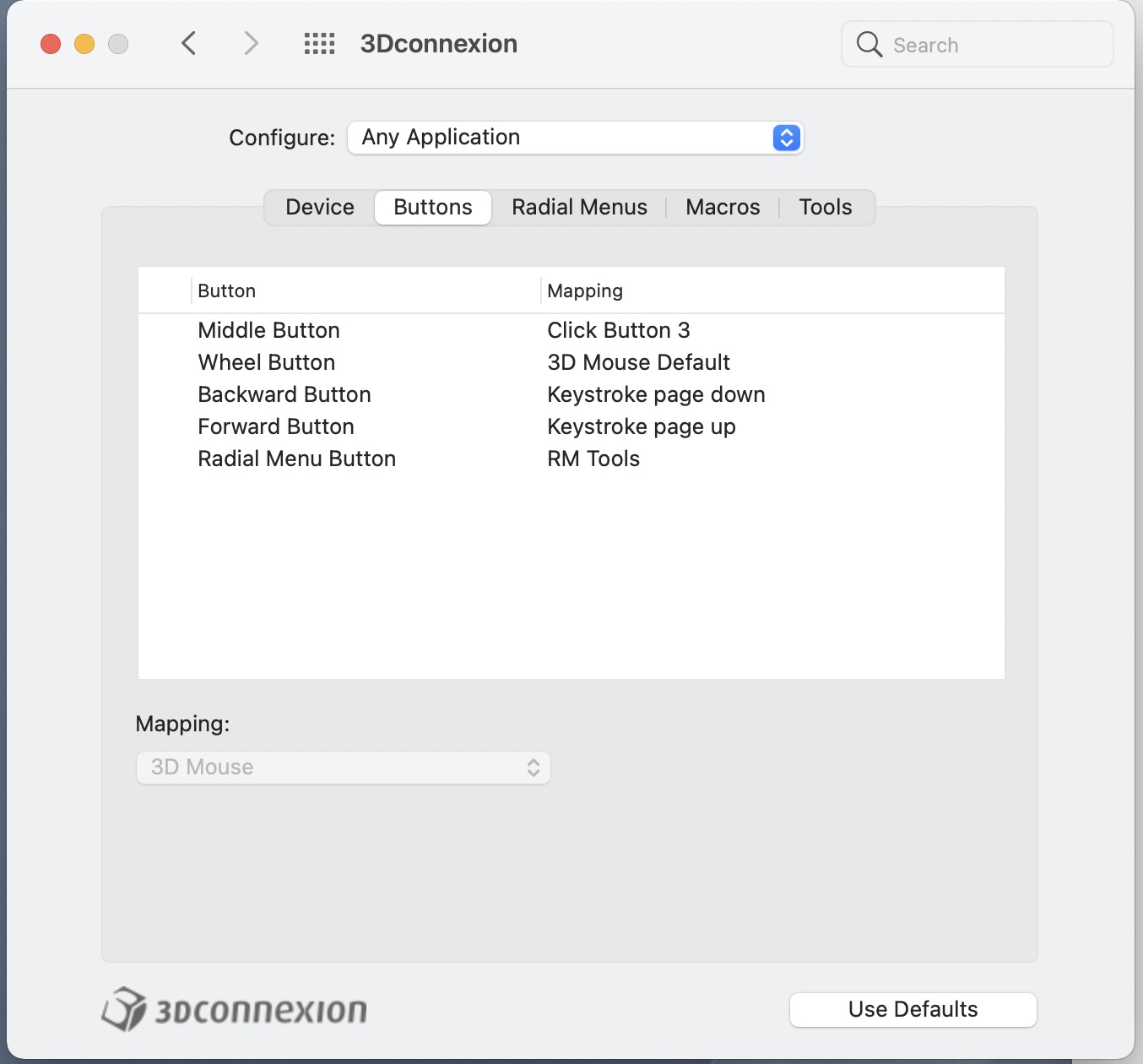This screenshot has height=1064, width=1143.
Task: Click the Mapping column header
Action: point(772,290)
